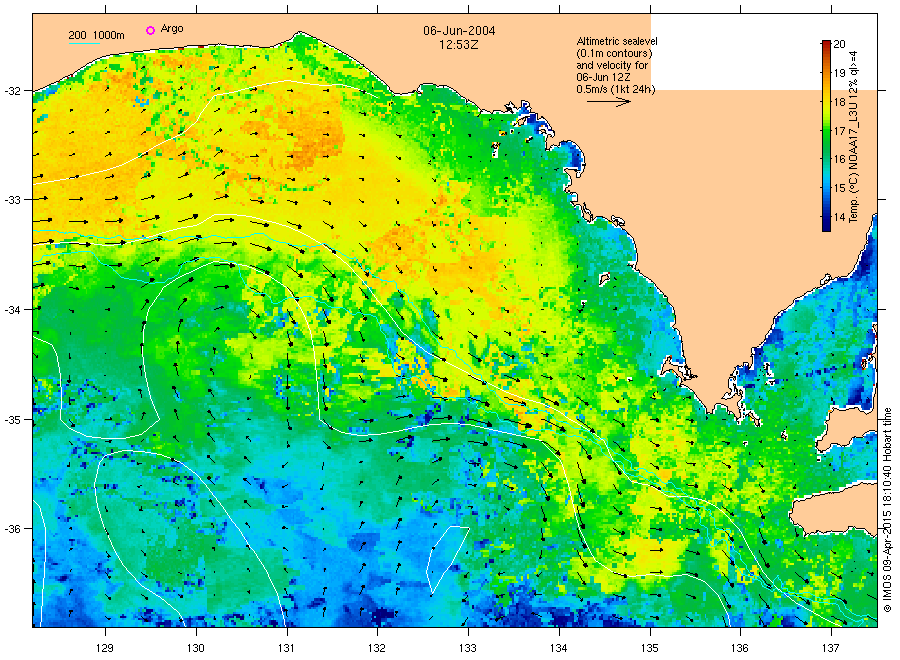Click the '06-Jun 12Z' annotation line
900x660 pixels.
pos(603,77)
